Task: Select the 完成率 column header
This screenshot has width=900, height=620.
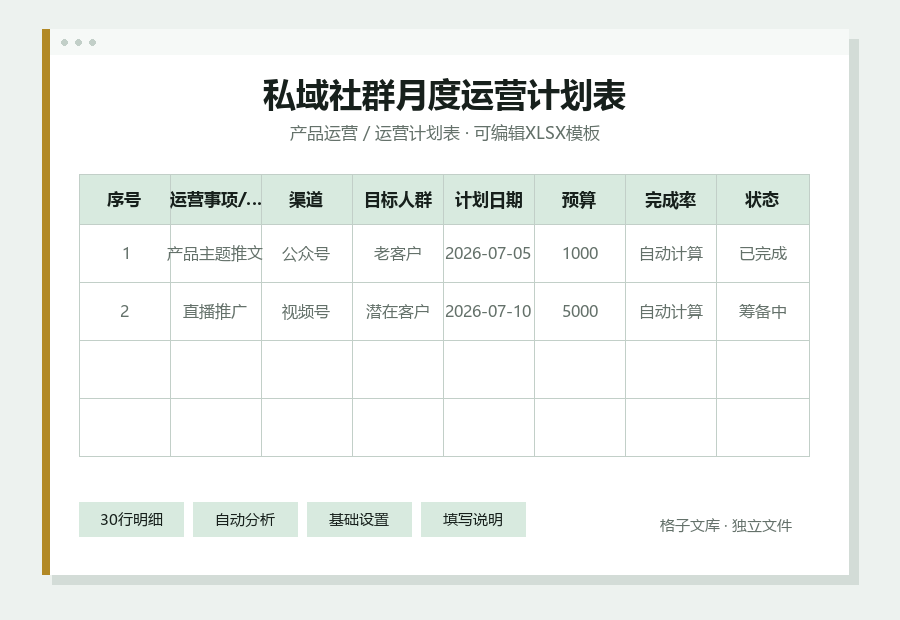Action: tap(671, 200)
